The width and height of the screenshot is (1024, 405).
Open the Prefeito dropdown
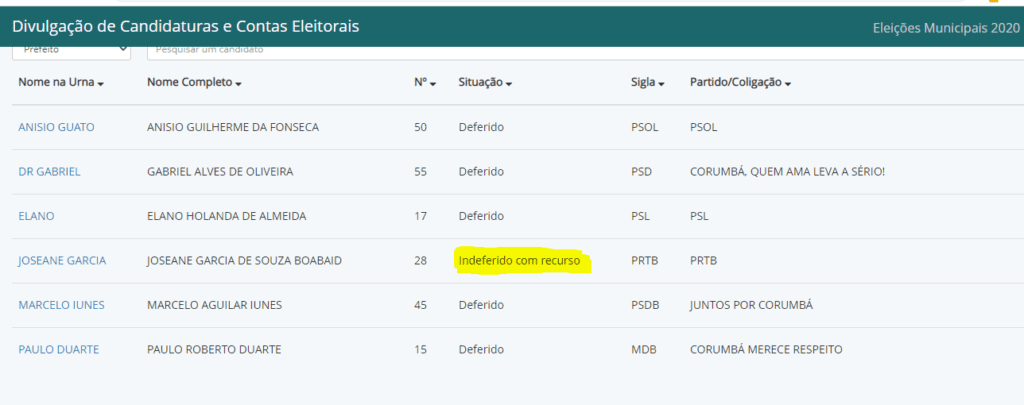tap(72, 52)
